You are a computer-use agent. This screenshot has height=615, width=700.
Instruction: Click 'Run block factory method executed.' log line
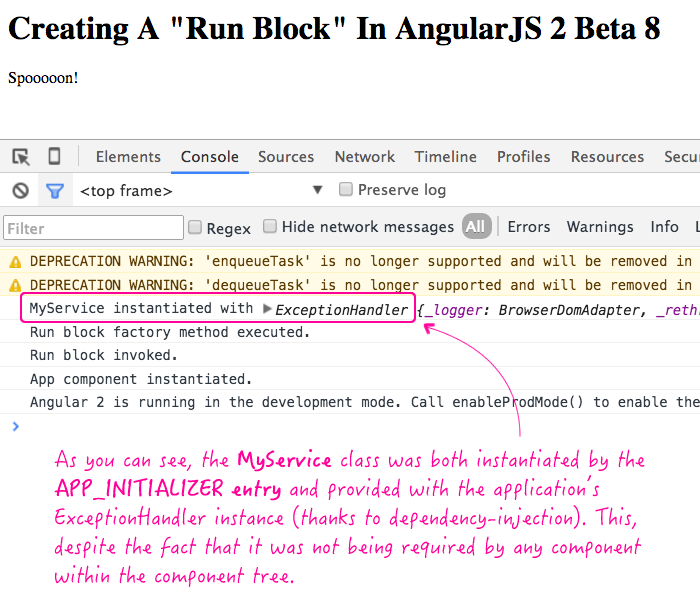coord(170,332)
